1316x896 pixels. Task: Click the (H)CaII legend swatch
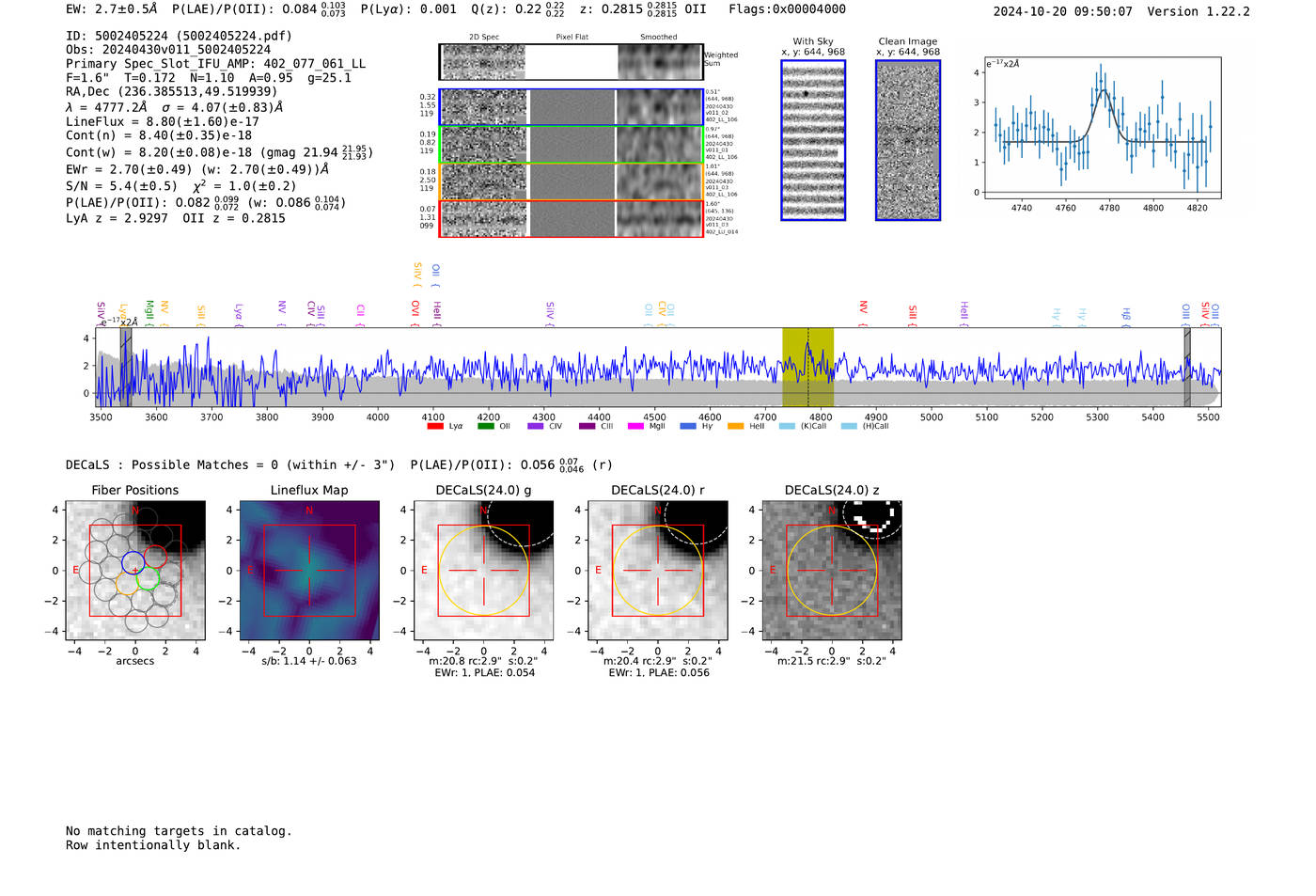tap(850, 426)
